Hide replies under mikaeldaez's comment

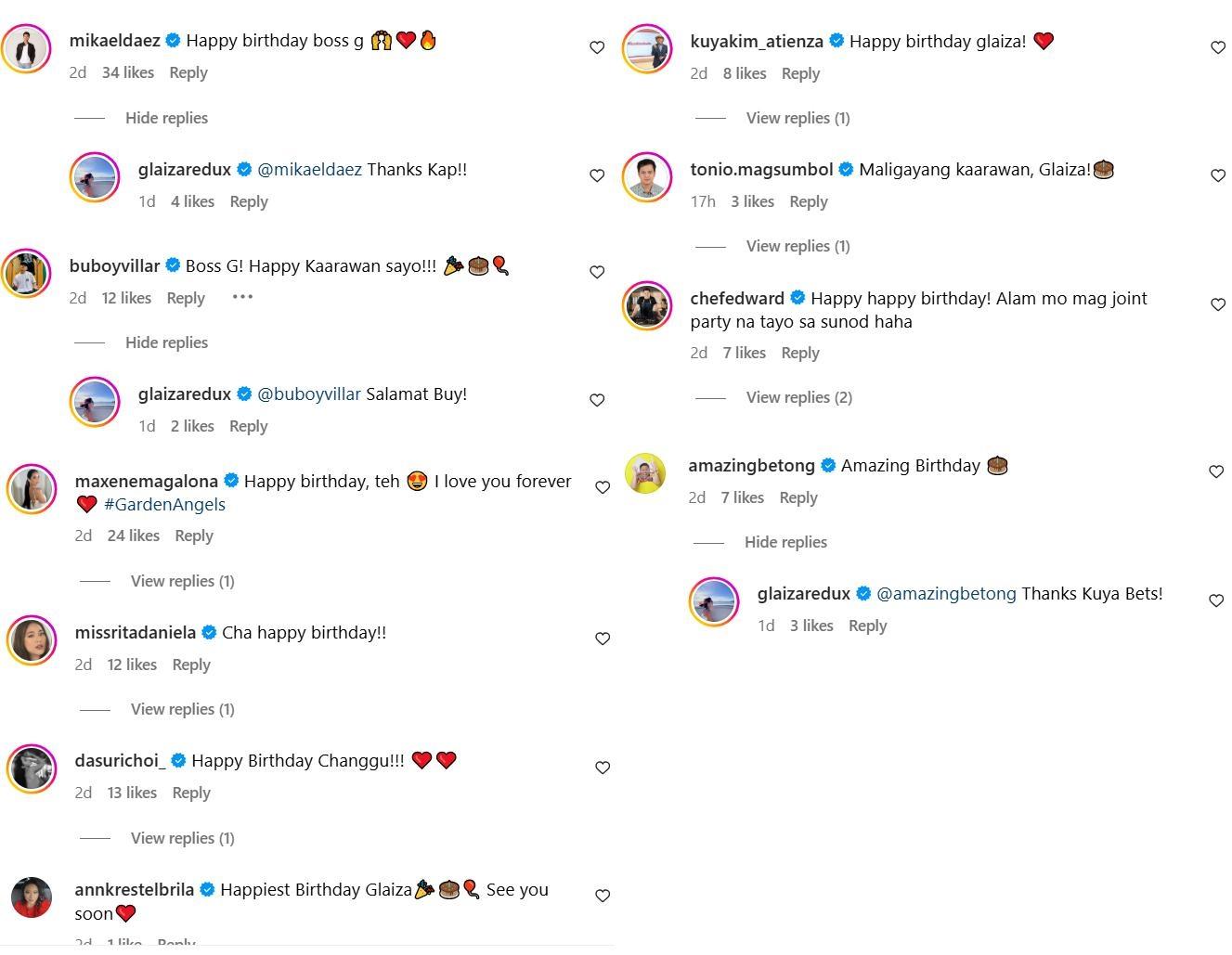click(x=166, y=118)
